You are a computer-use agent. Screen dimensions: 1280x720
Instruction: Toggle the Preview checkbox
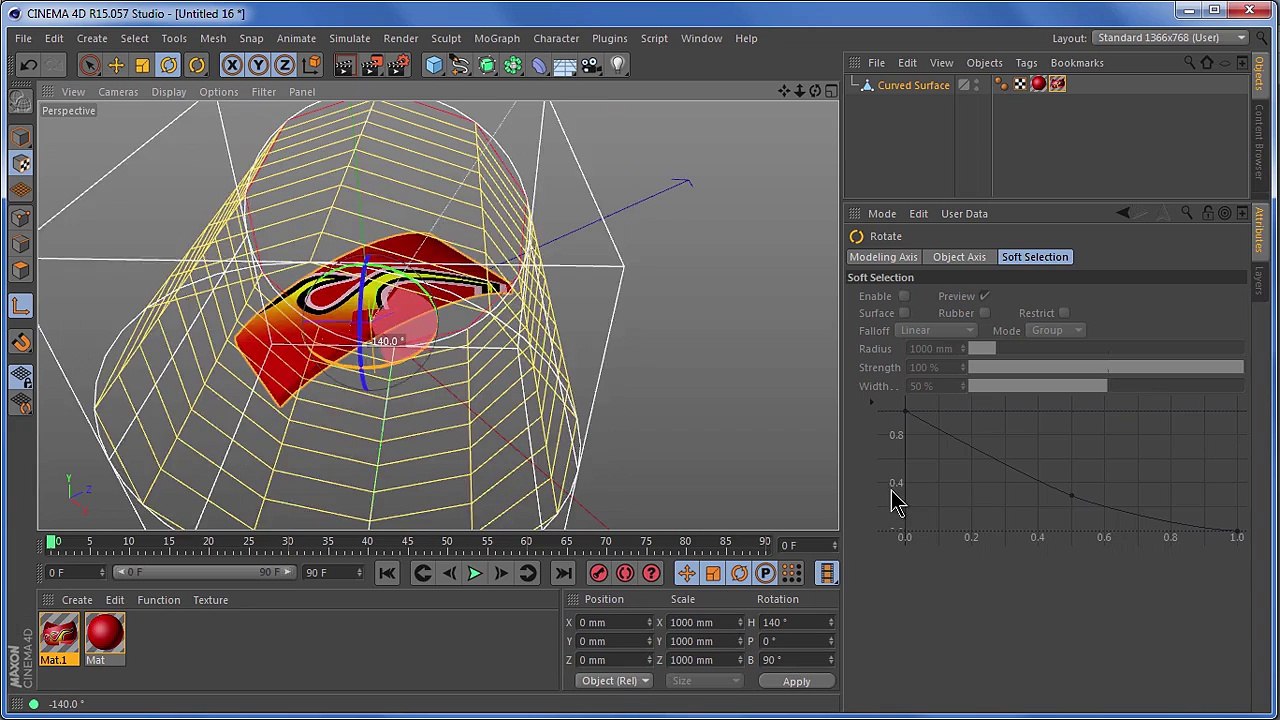[x=984, y=296]
